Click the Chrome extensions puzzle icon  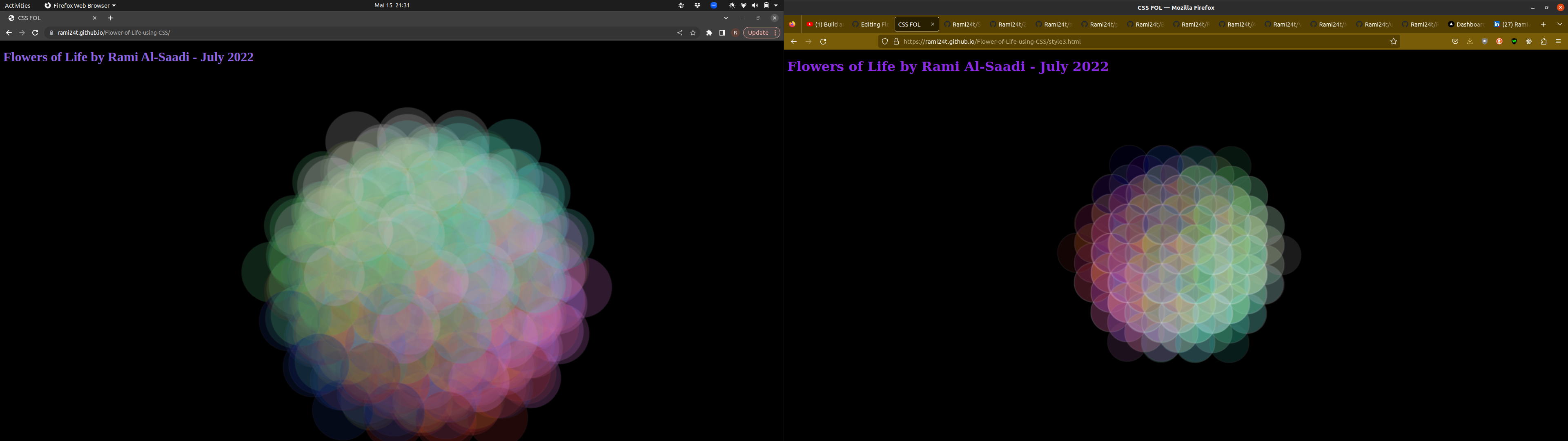(x=708, y=33)
